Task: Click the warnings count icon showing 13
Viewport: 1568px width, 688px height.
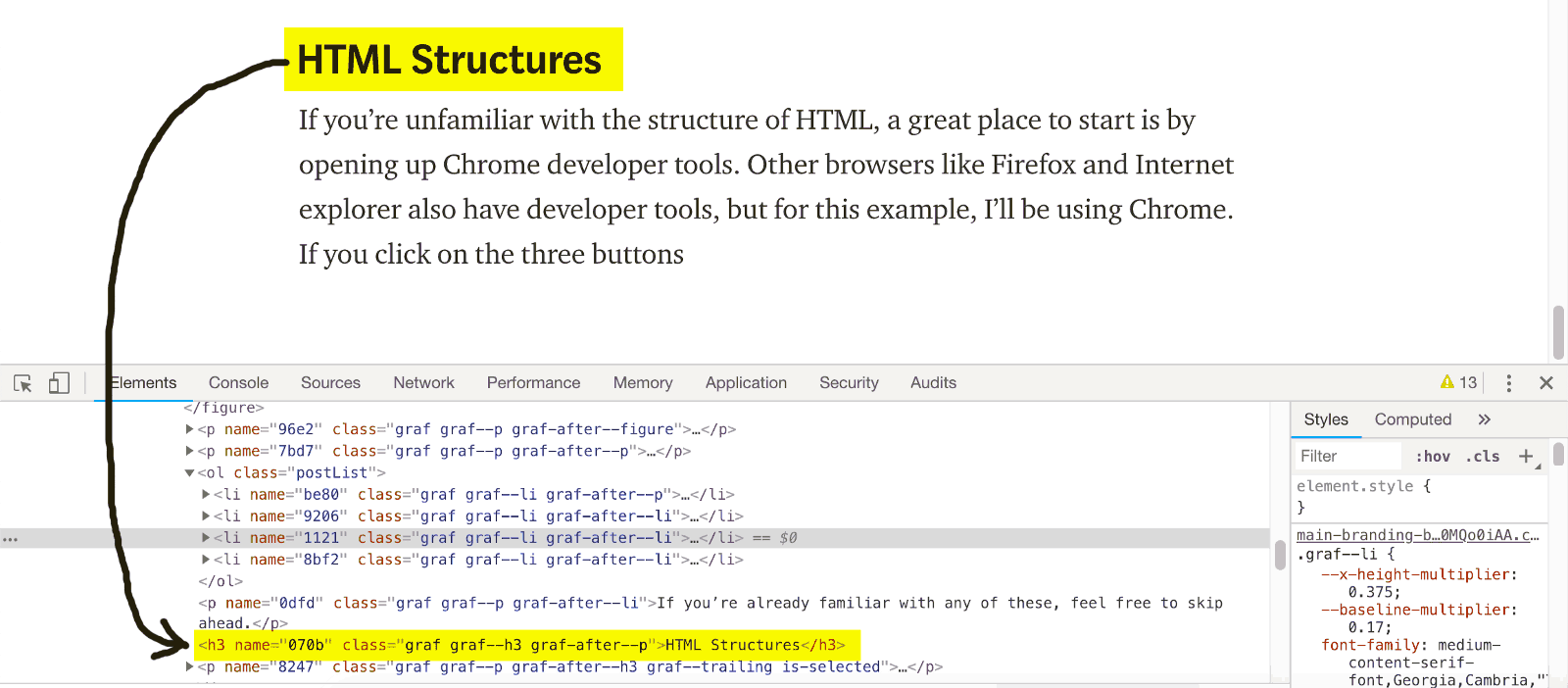Action: pos(1458,382)
